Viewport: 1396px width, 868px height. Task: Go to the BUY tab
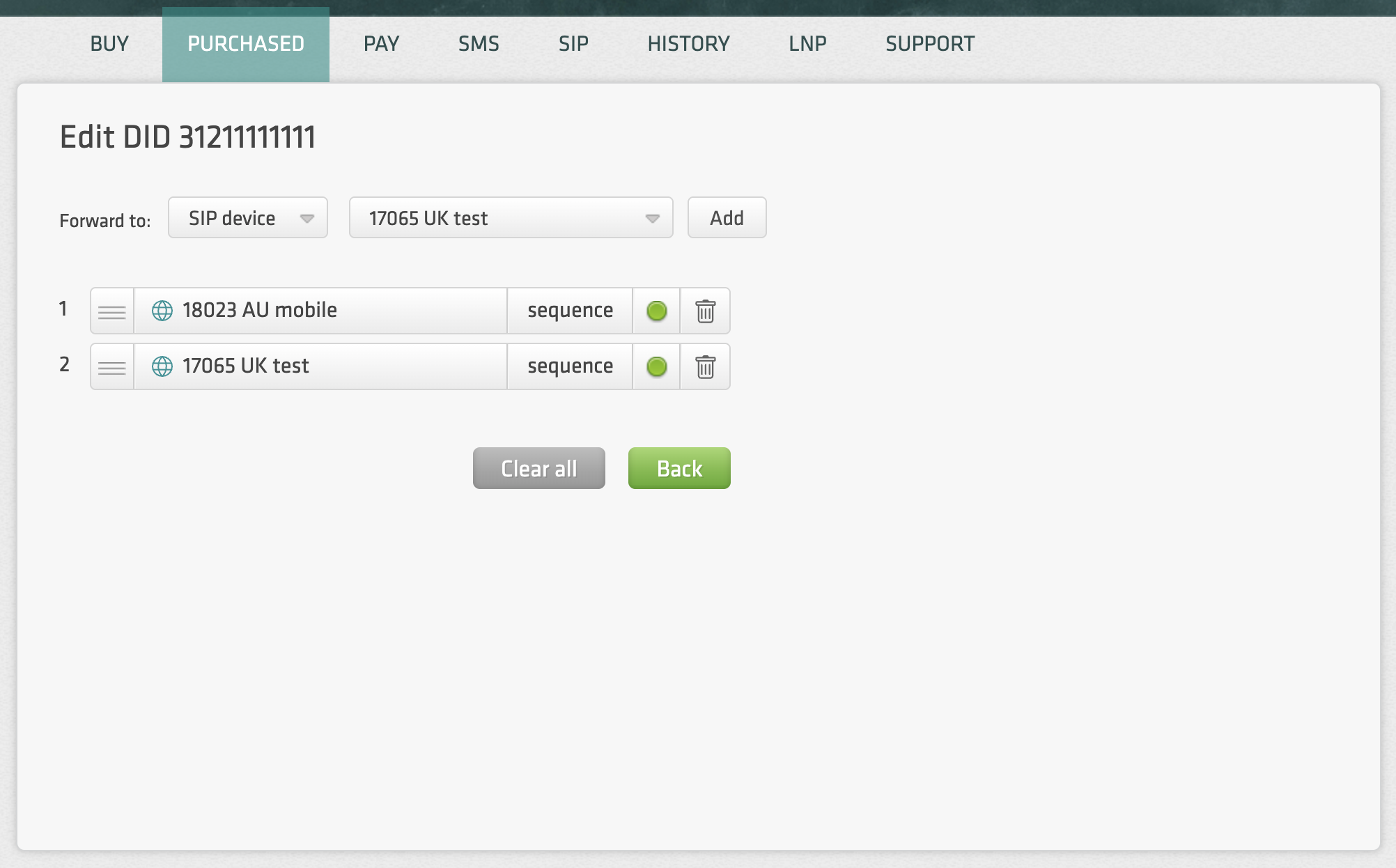109,44
